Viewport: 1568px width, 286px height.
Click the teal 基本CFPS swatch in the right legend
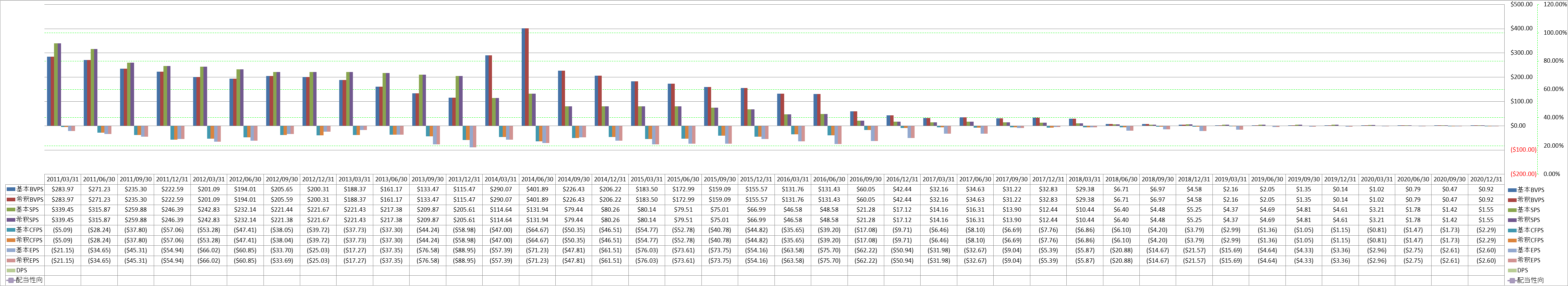(1512, 230)
